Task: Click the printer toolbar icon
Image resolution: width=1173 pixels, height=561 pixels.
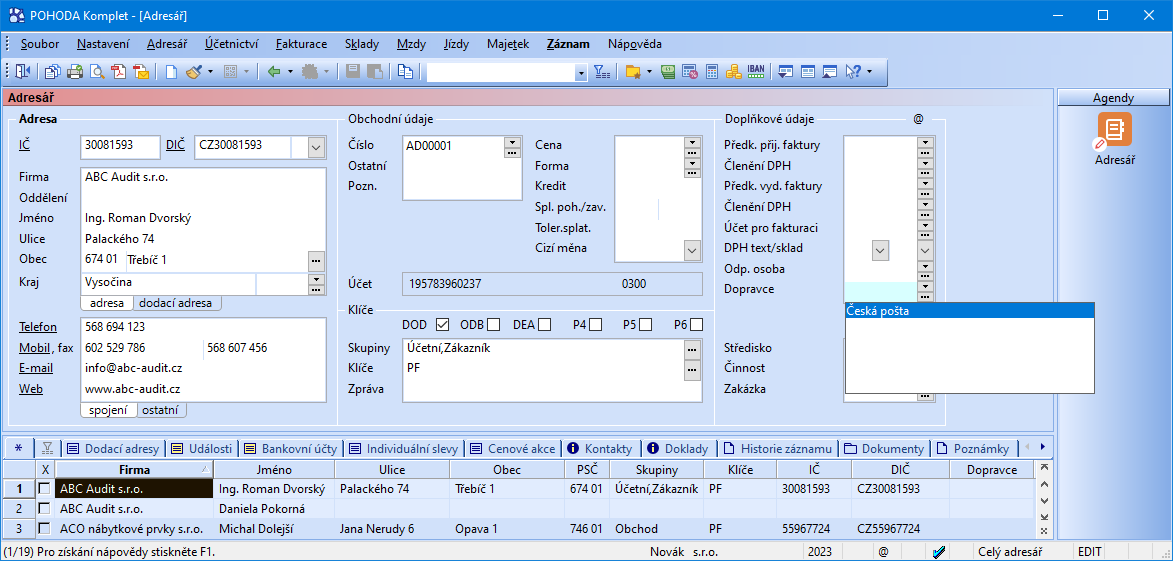Action: pyautogui.click(x=75, y=72)
